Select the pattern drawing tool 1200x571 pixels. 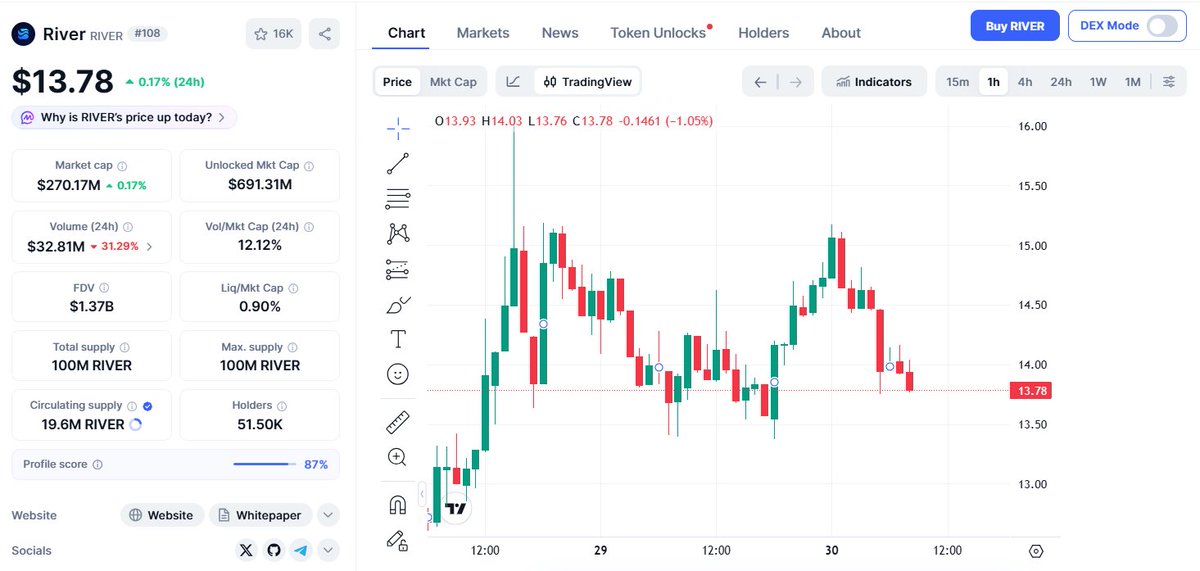397,234
